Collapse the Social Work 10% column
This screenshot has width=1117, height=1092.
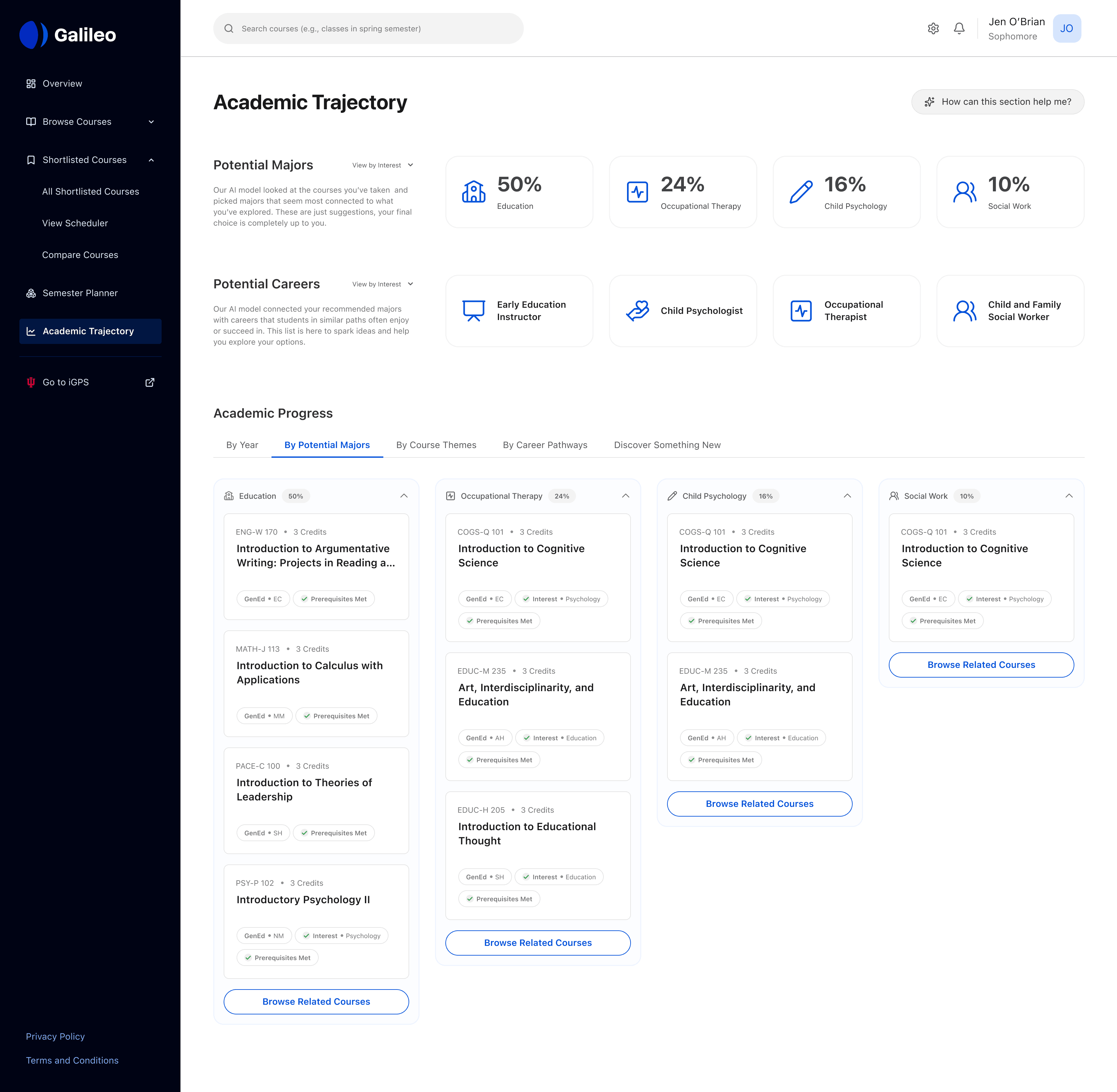pyautogui.click(x=1068, y=496)
